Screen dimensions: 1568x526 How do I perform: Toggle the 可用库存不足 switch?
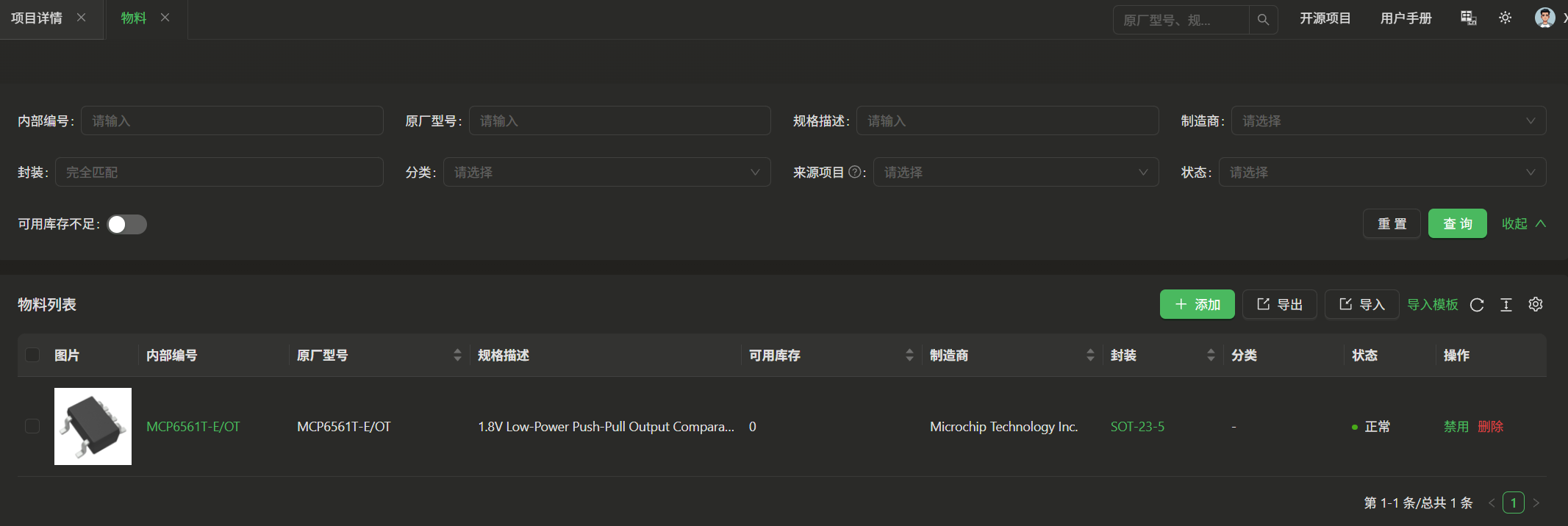[x=127, y=224]
